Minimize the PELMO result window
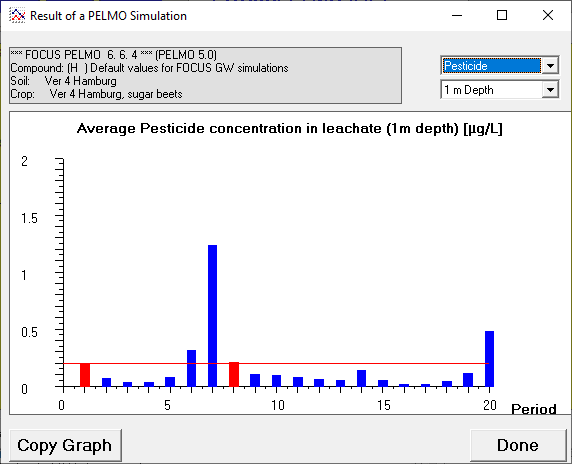 tap(457, 15)
